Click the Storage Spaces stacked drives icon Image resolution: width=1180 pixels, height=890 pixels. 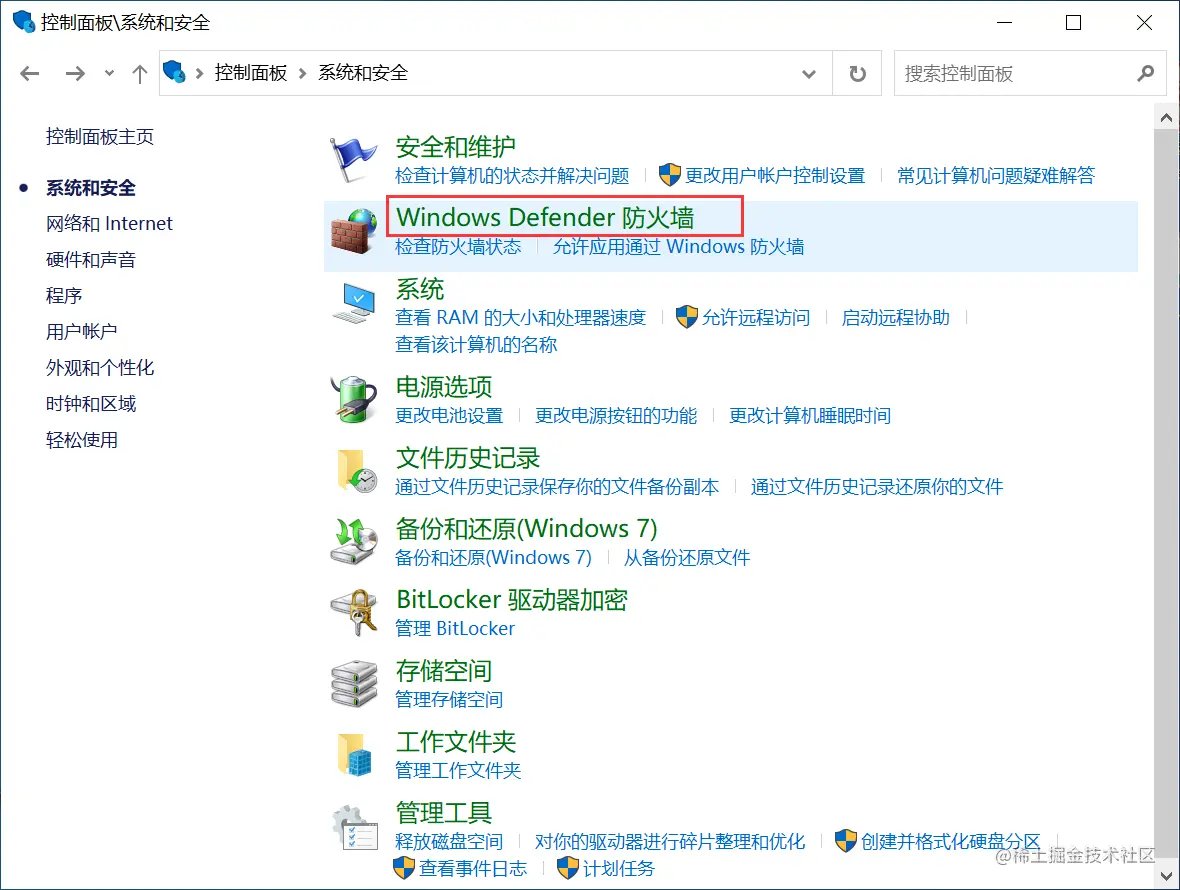(354, 683)
